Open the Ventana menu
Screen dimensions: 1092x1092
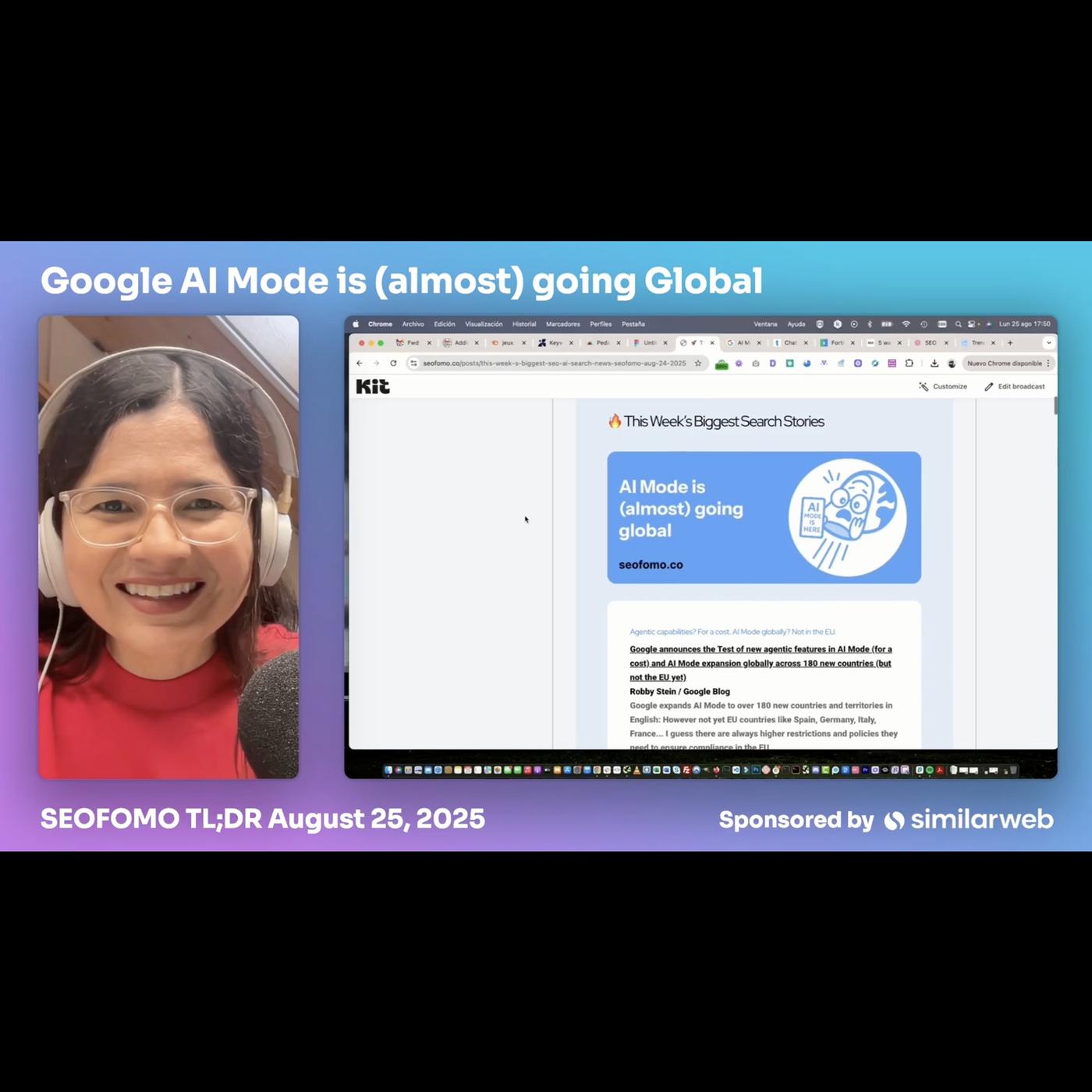click(765, 324)
